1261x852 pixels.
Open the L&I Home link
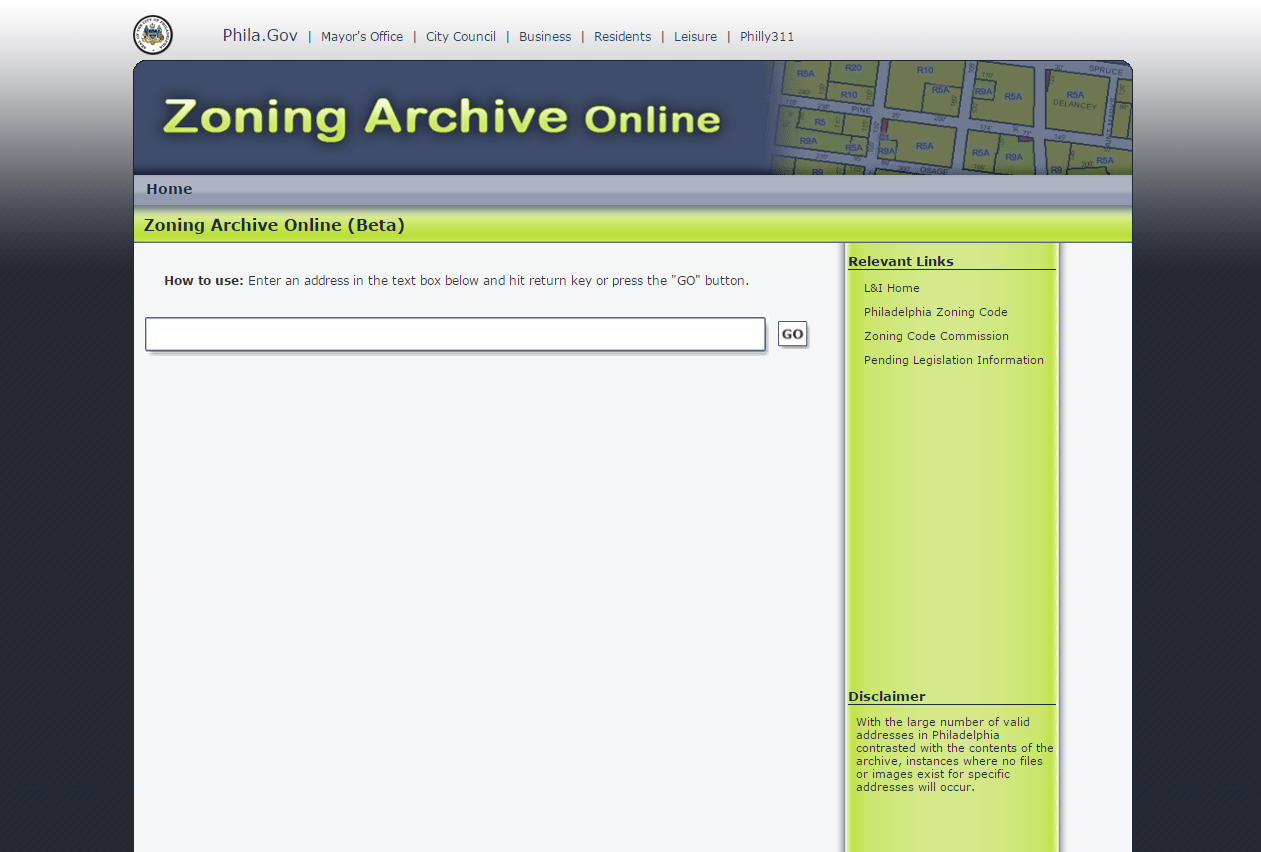[892, 288]
